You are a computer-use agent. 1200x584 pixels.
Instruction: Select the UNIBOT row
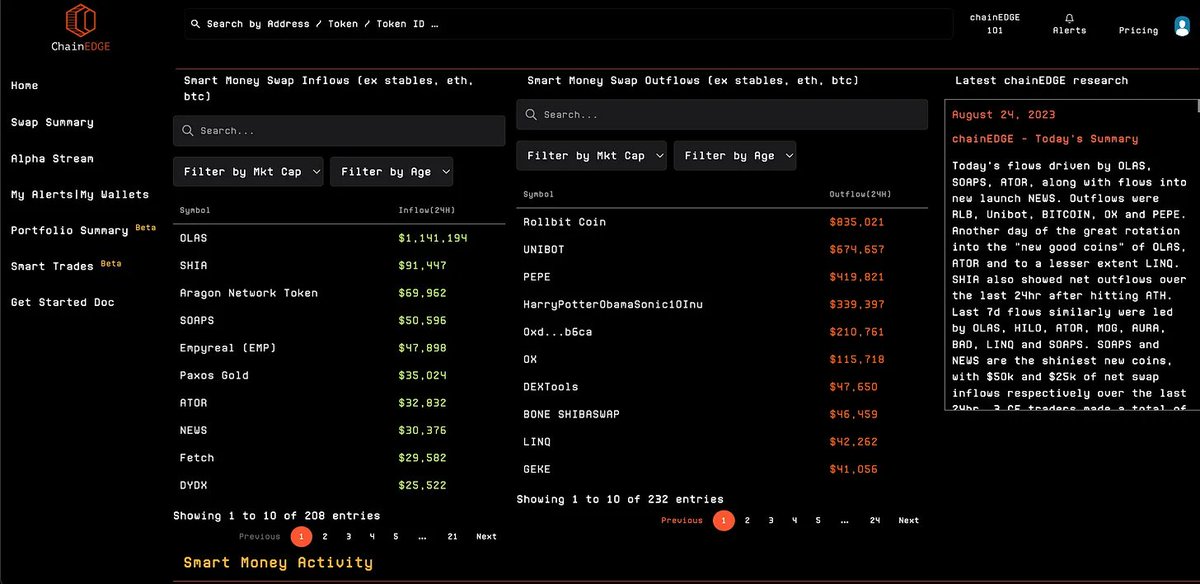click(x=721, y=250)
